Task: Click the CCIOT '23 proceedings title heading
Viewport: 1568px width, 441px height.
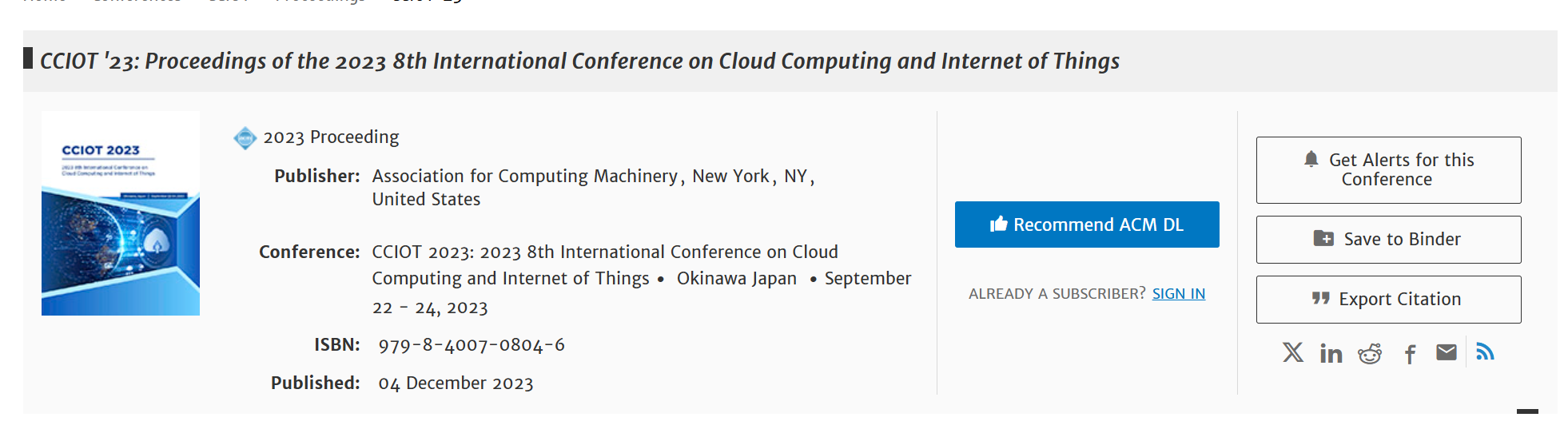Action: 579,62
